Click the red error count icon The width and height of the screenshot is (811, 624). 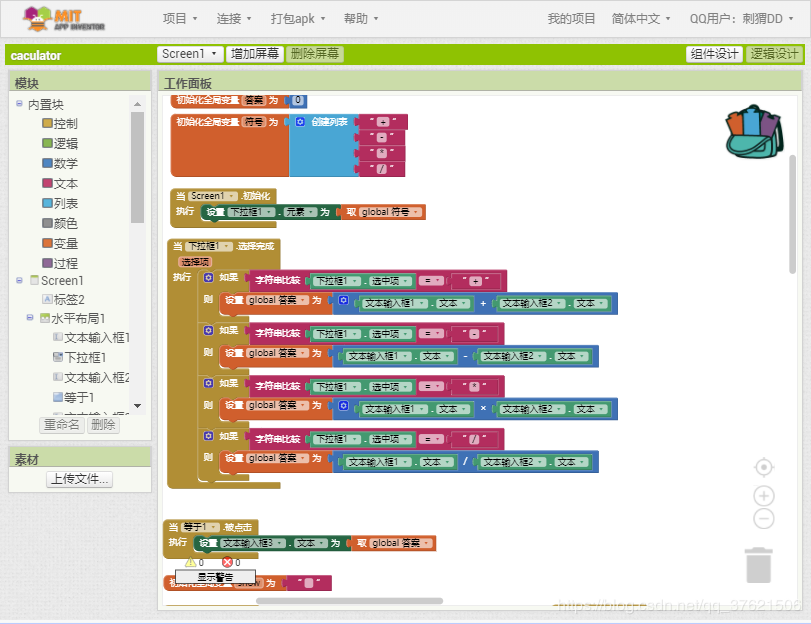click(x=227, y=563)
